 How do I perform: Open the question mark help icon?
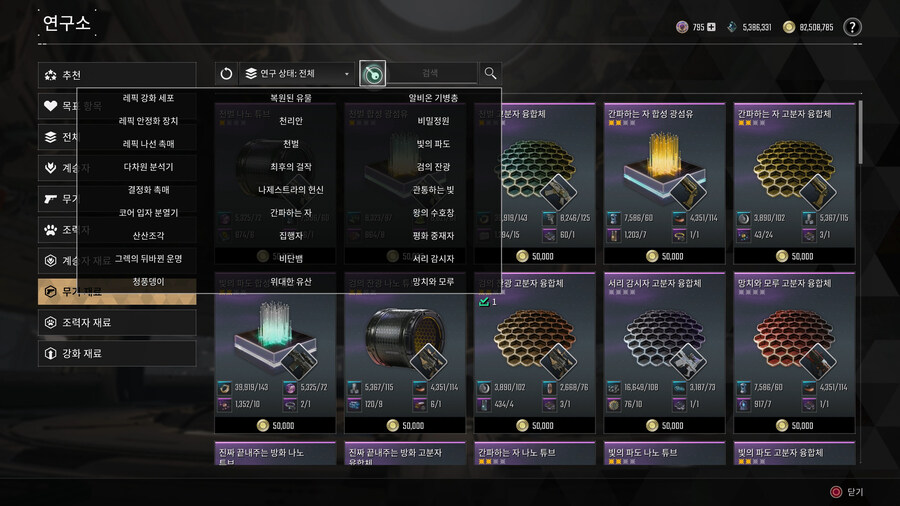point(852,27)
